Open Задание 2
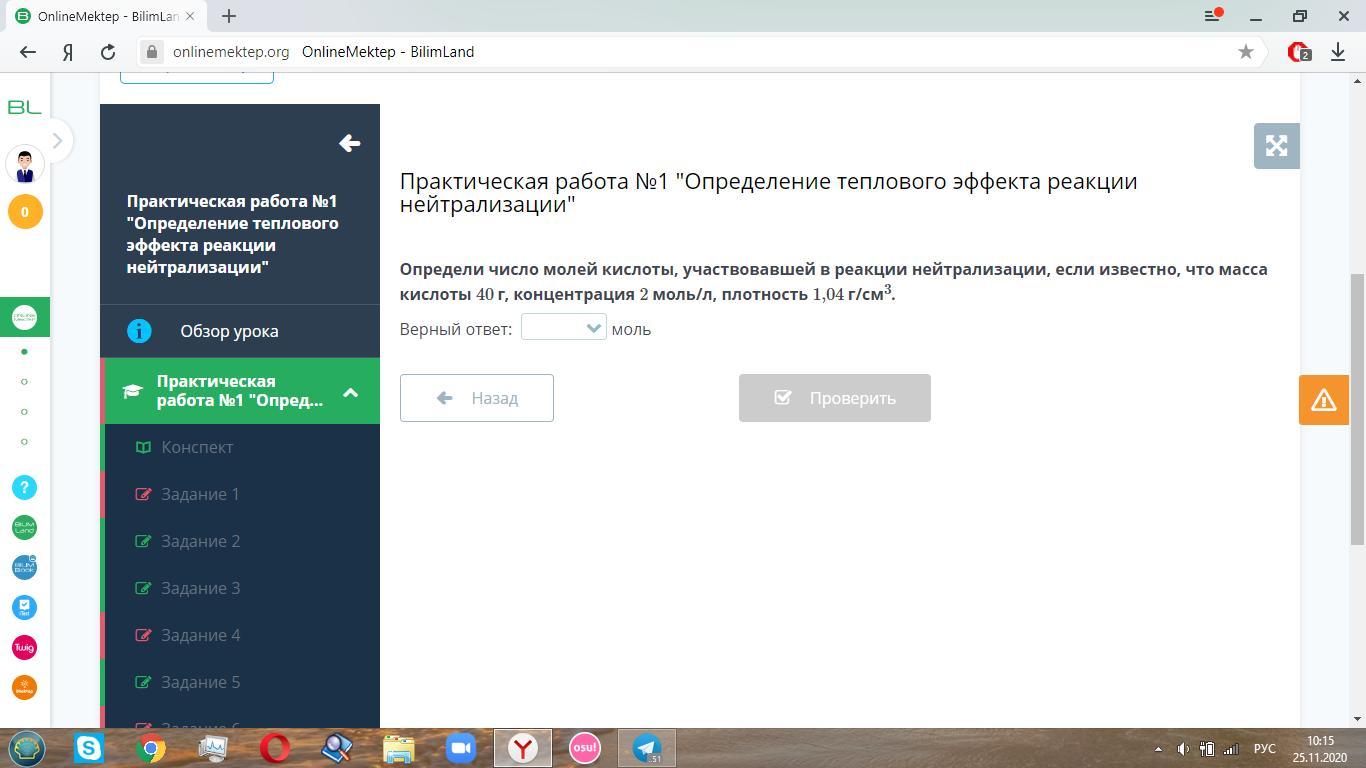This screenshot has width=1366, height=768. [201, 541]
